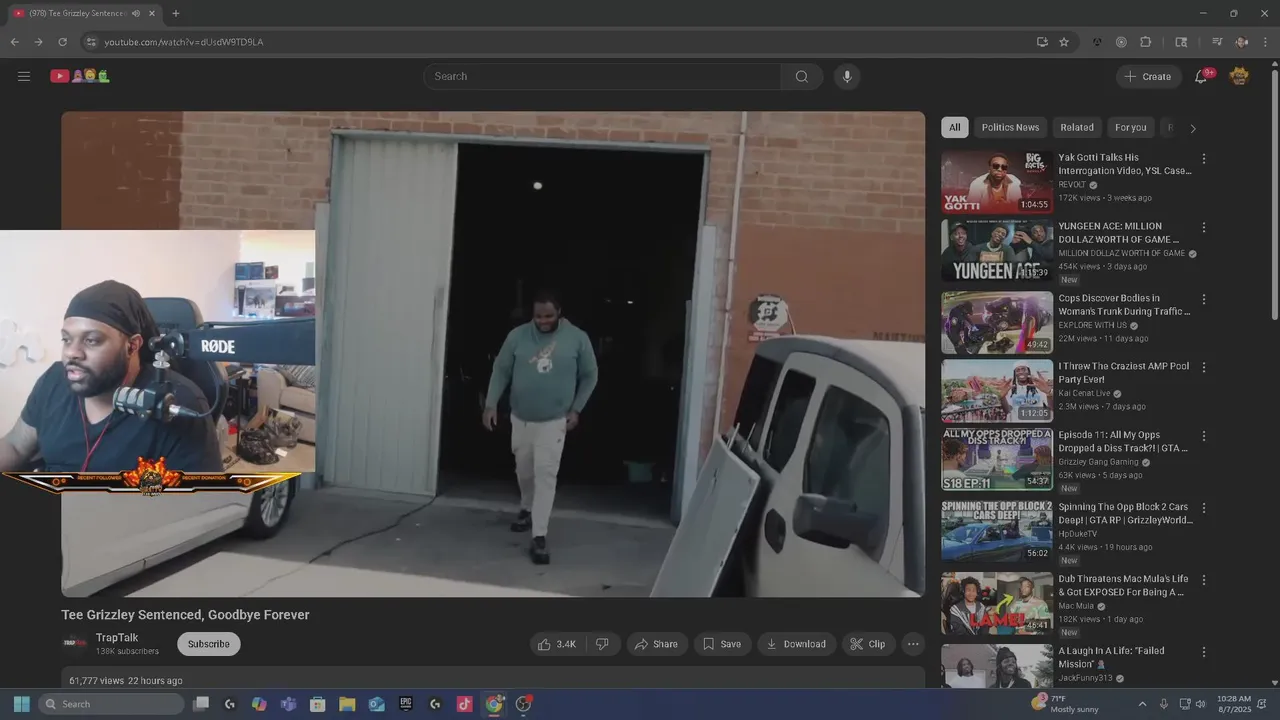This screenshot has width=1280, height=720.
Task: Open Microsoft Teams from the taskbar
Action: coord(288,704)
